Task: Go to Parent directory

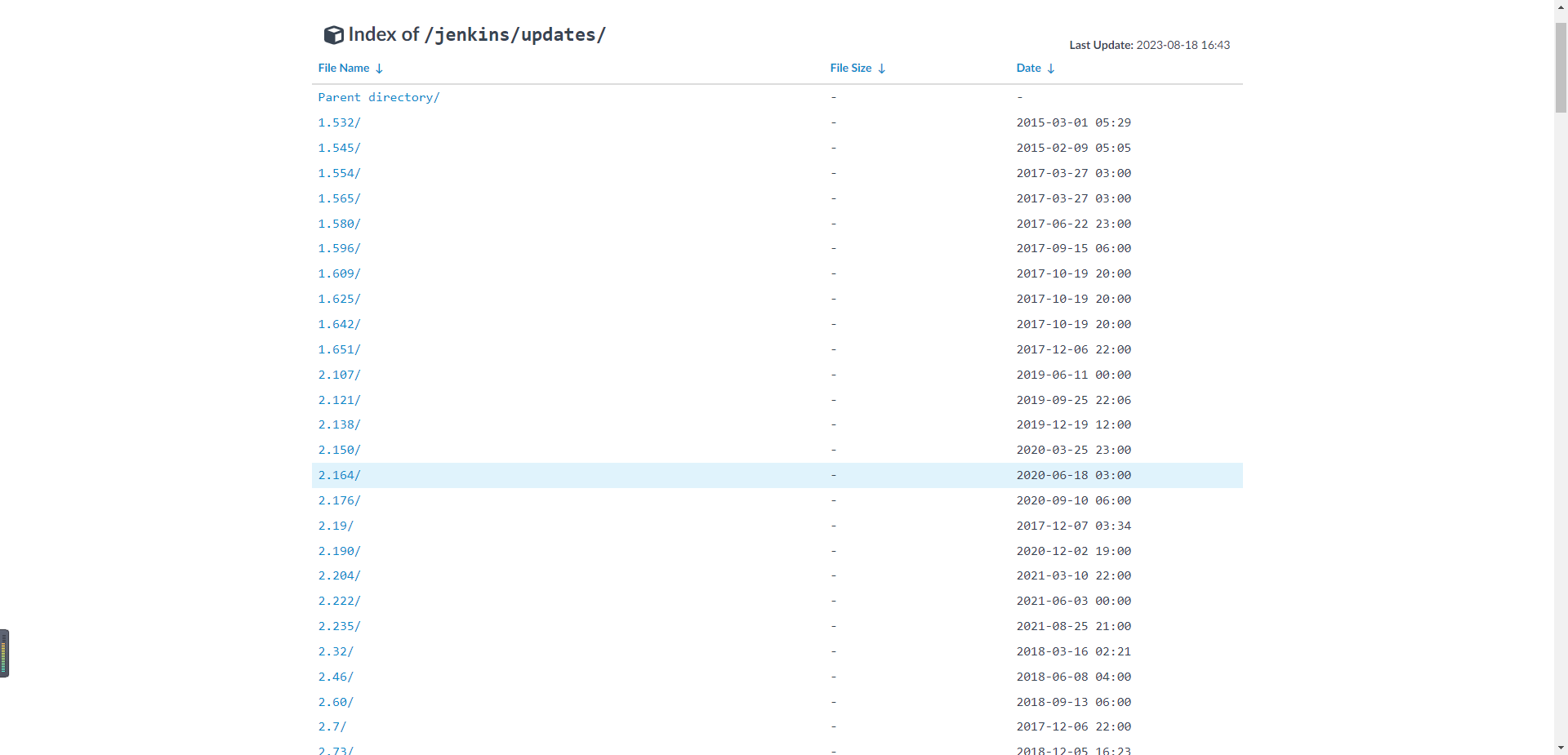Action: [379, 97]
